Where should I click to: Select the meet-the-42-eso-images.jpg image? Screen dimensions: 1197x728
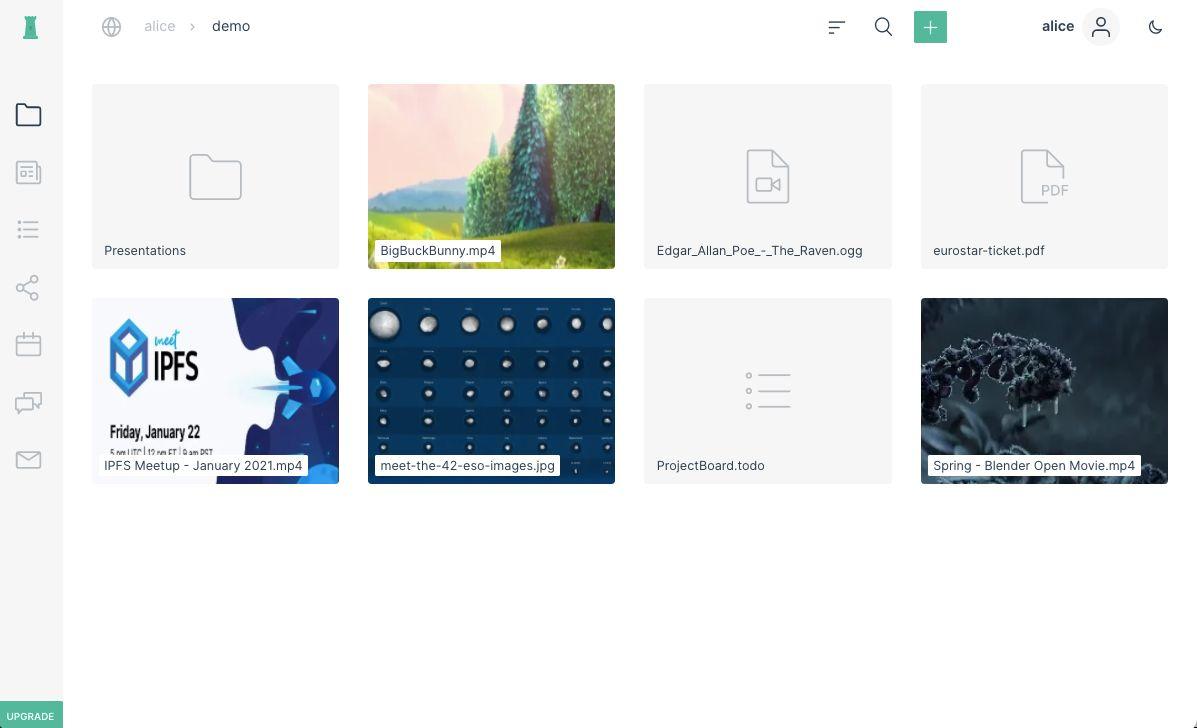tap(491, 391)
